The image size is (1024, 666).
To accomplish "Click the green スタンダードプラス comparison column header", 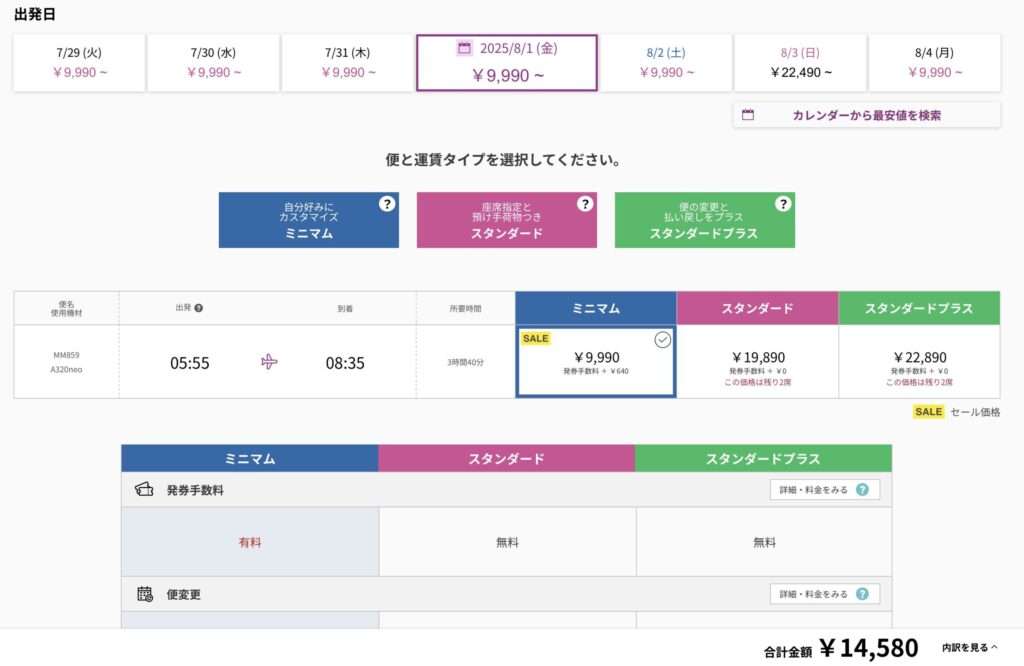I will (x=763, y=458).
